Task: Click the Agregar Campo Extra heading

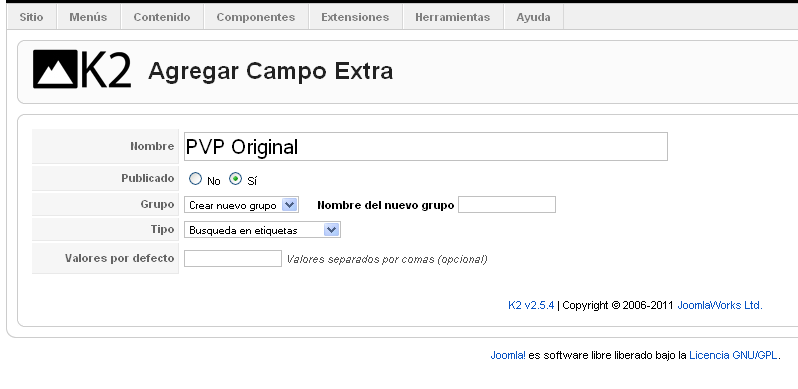Action: point(270,71)
